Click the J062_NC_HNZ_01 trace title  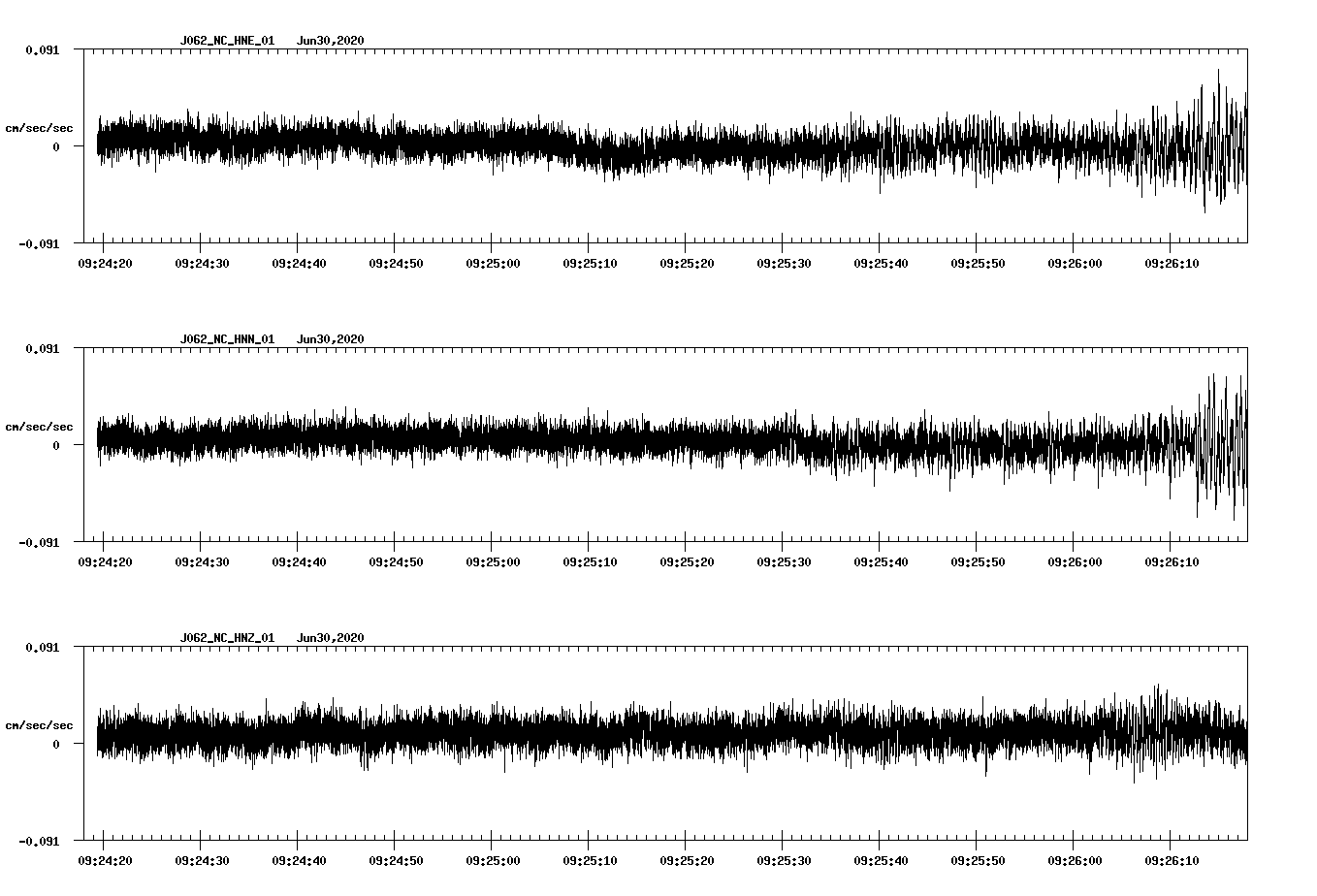(227, 638)
